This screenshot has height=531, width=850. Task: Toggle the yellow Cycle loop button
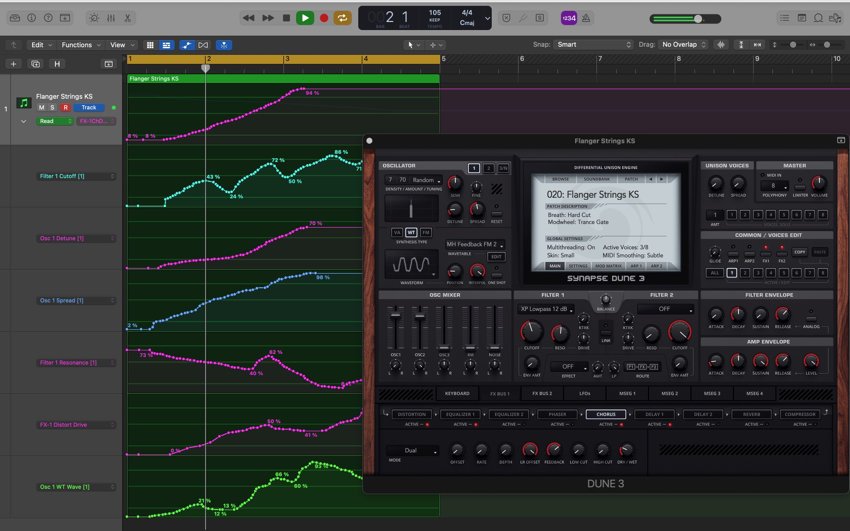(342, 18)
